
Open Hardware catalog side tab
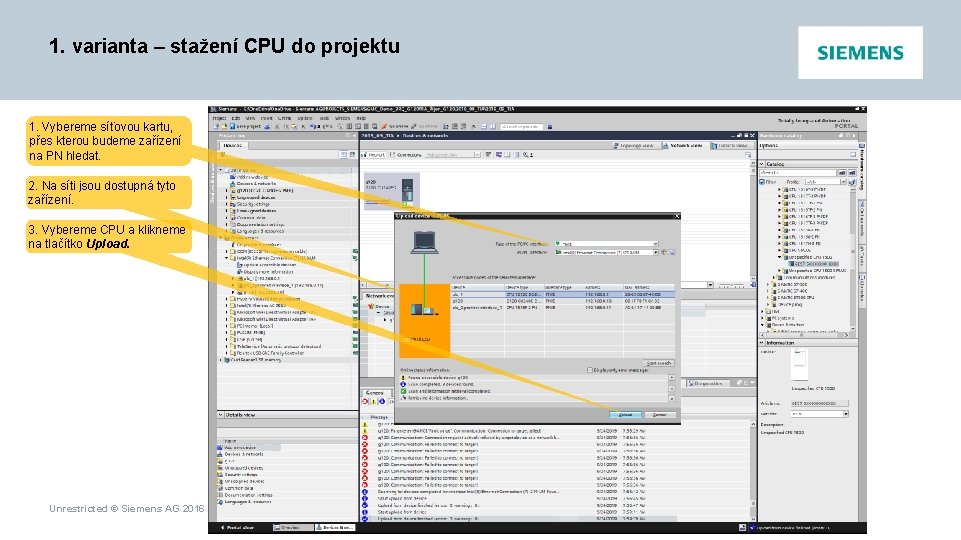(x=862, y=169)
